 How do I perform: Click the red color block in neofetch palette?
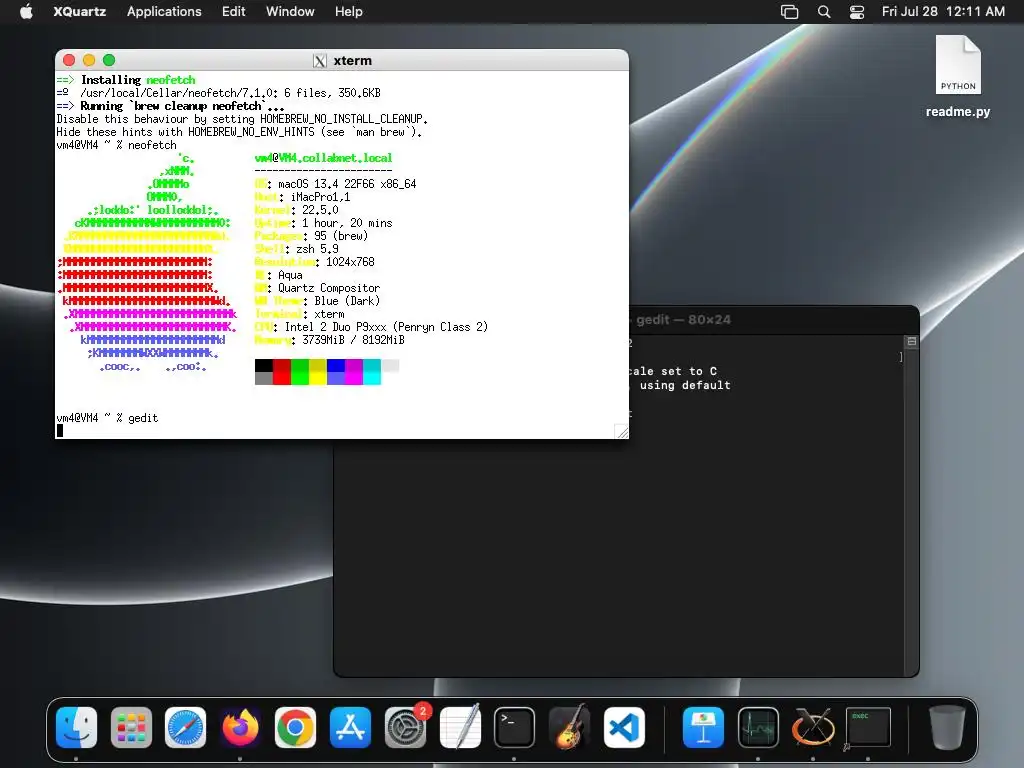click(281, 372)
